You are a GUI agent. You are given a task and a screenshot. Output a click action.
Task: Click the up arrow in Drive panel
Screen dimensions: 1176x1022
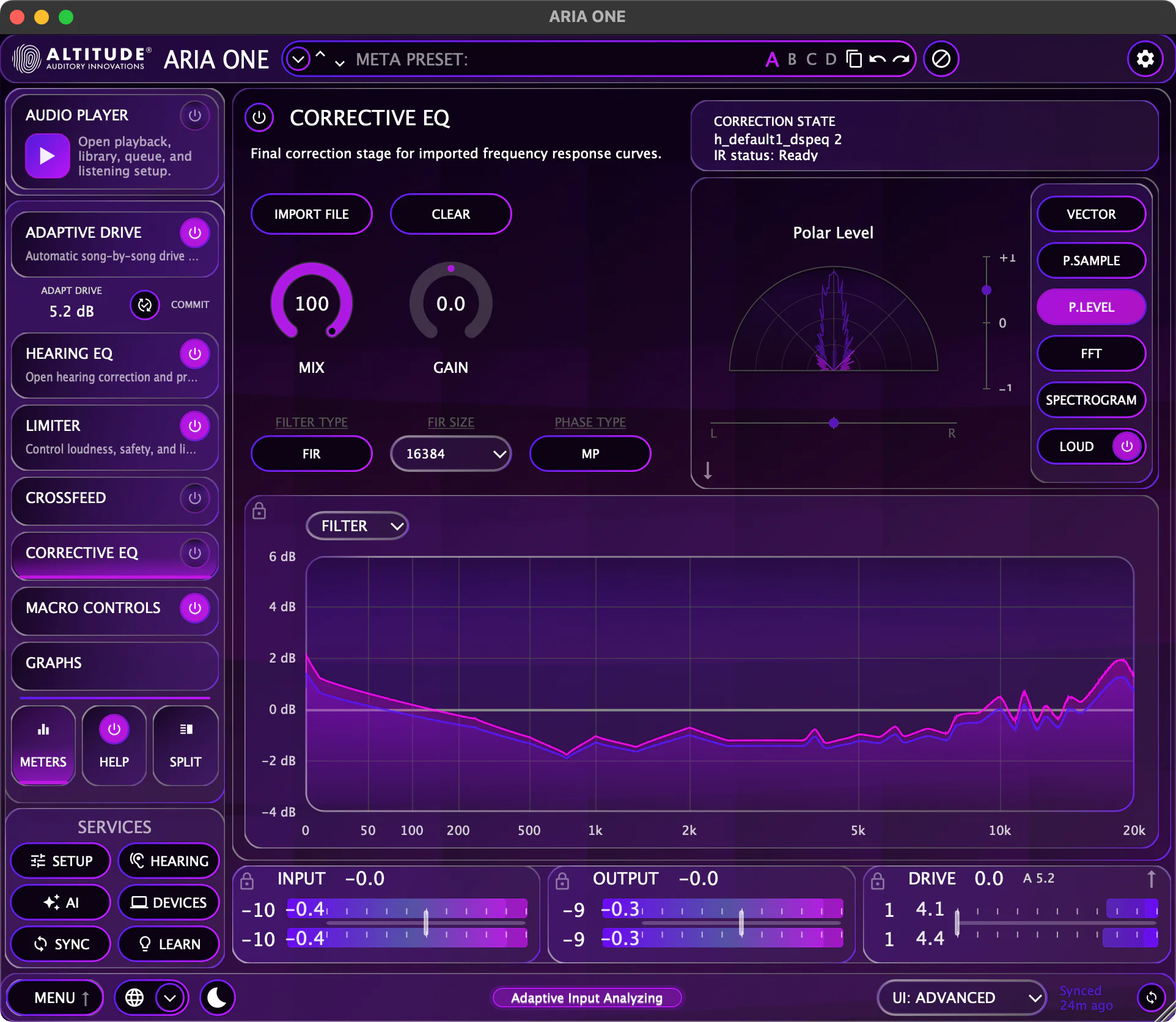click(x=1151, y=879)
